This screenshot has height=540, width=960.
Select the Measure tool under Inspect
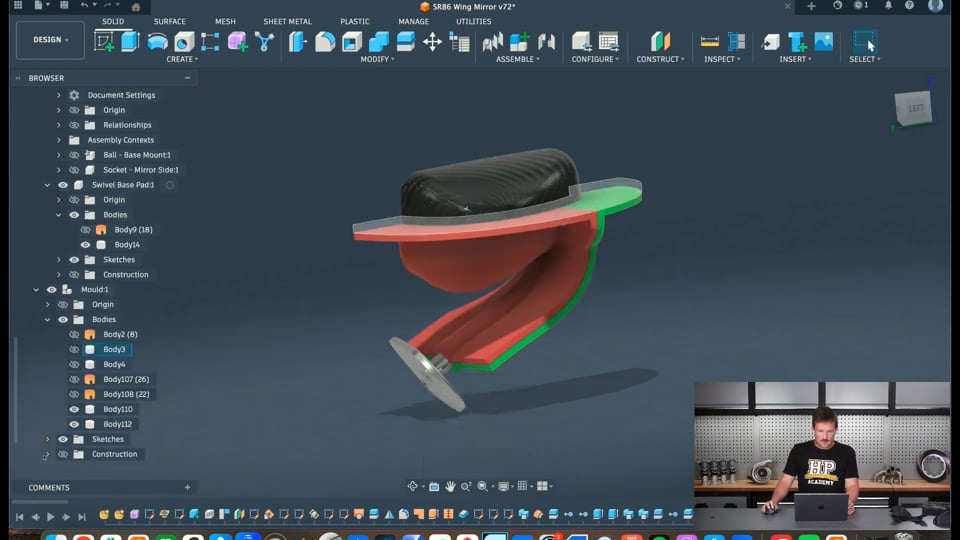pyautogui.click(x=710, y=41)
